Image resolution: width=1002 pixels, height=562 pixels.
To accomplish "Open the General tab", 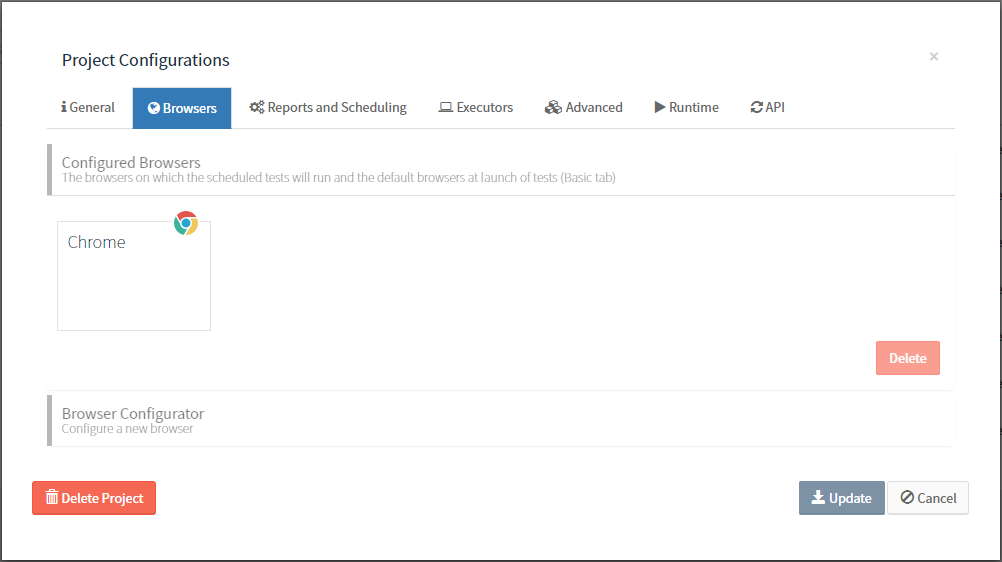I will [88, 107].
